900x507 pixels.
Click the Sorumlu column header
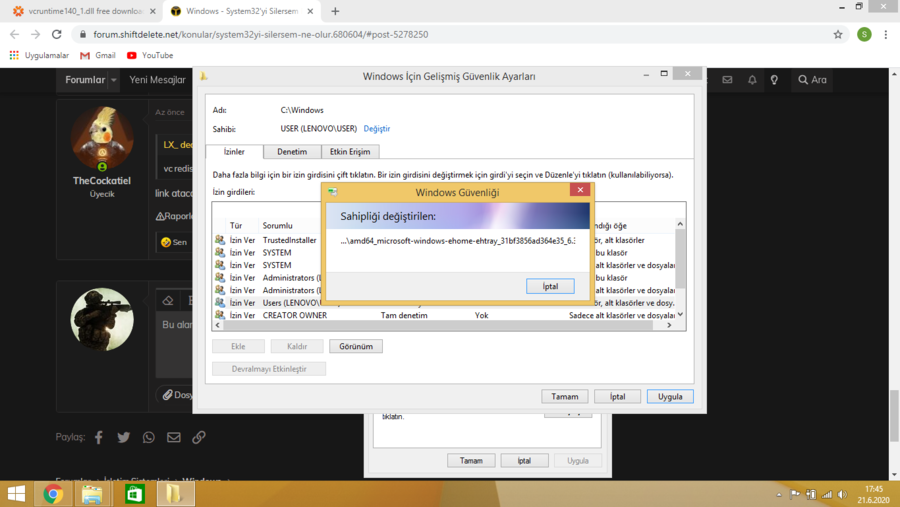278,226
